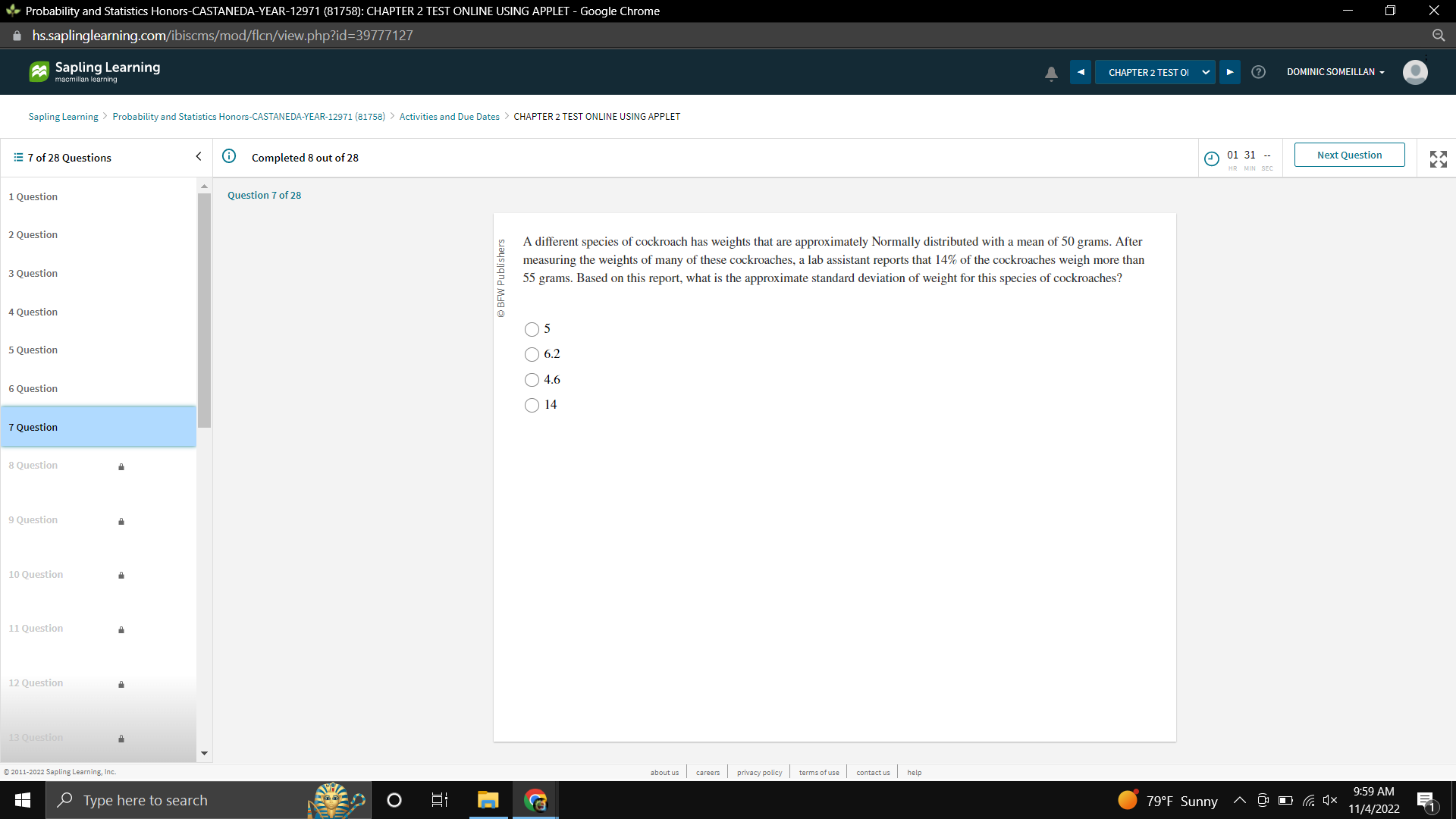
Task: Select 3 Question in the sidebar
Action: (33, 273)
